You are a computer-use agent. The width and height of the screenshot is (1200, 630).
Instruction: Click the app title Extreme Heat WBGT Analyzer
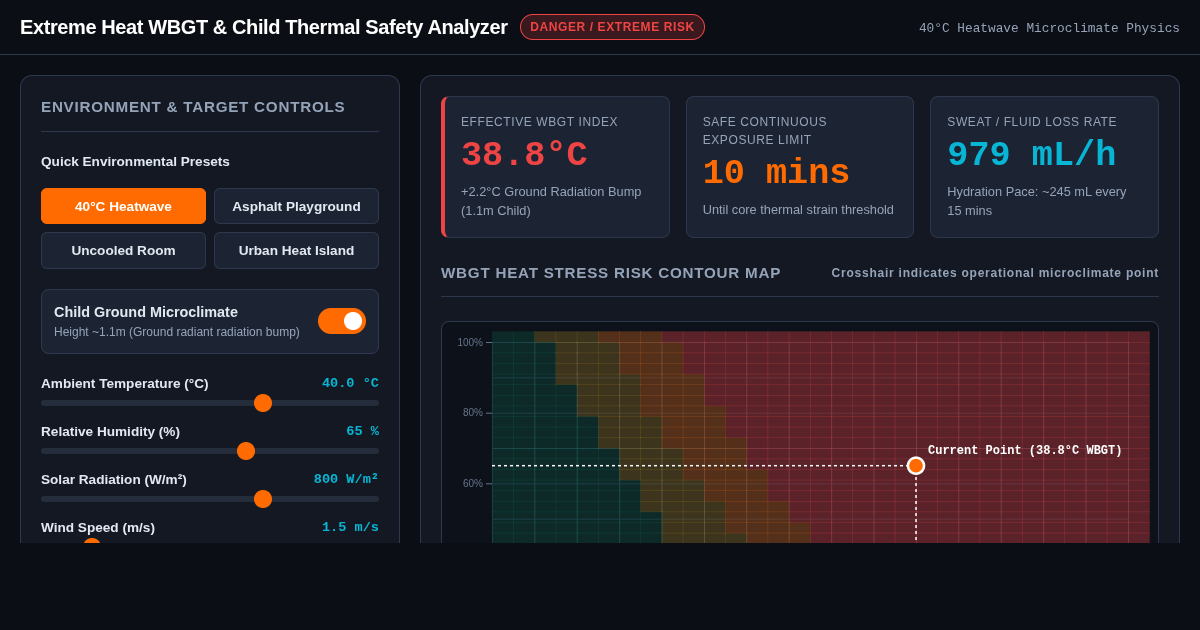(x=264, y=27)
